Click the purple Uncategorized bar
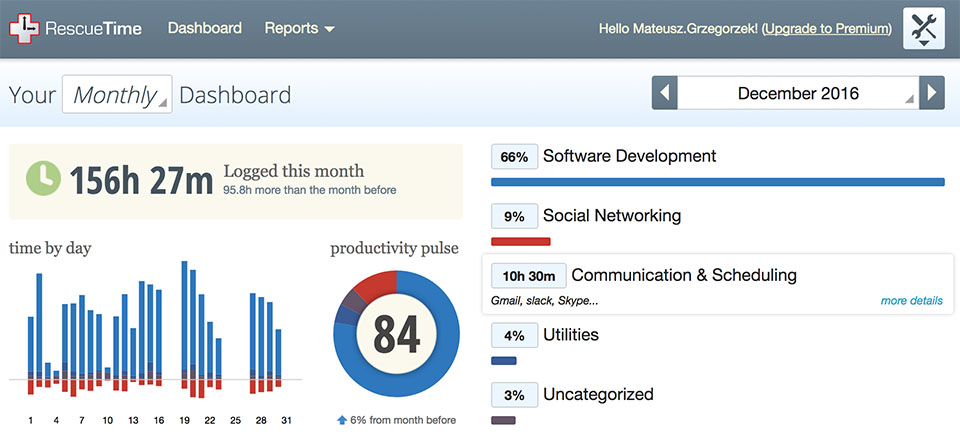The height and width of the screenshot is (444, 960). point(503,420)
